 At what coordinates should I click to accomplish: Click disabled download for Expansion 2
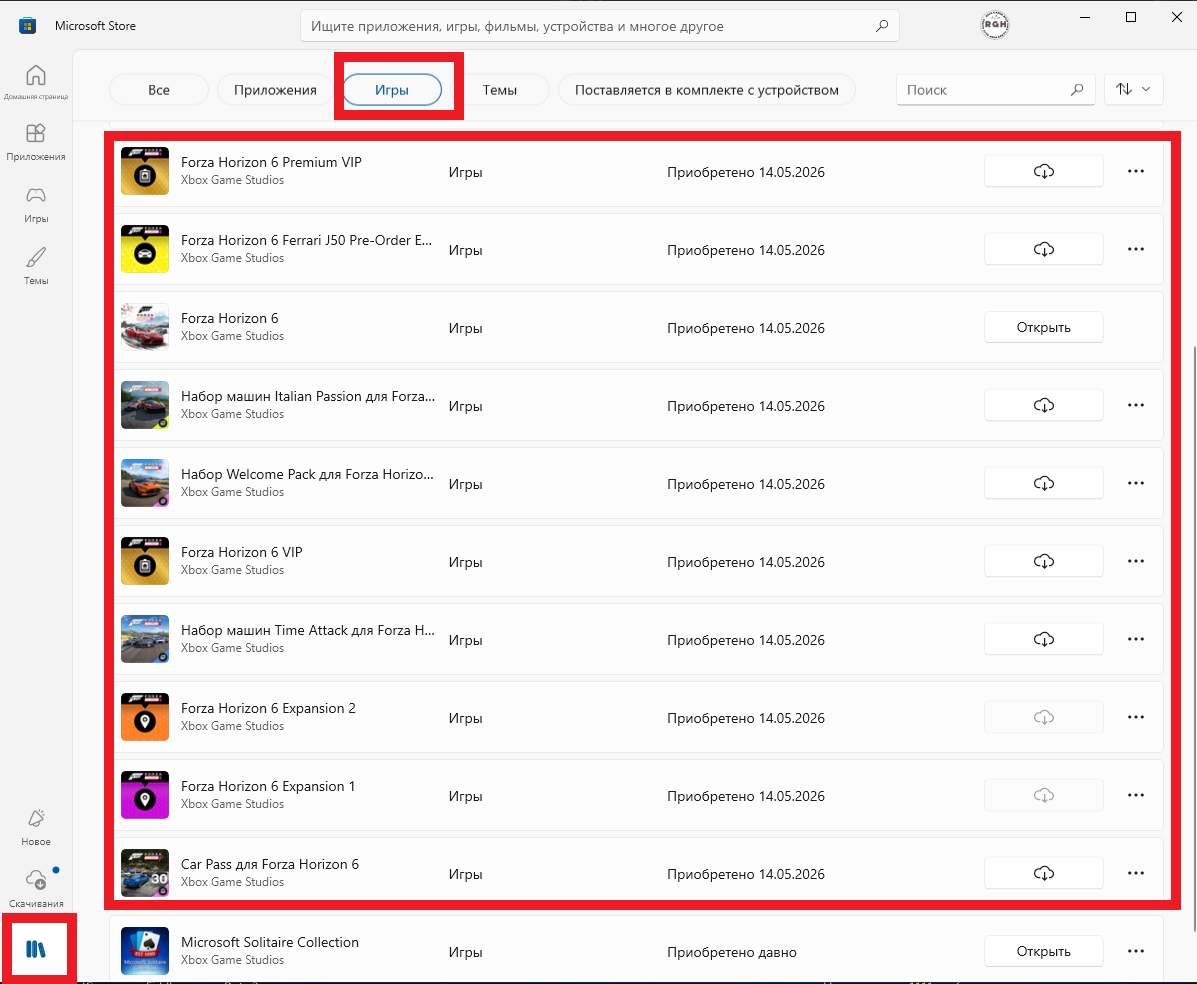click(x=1044, y=717)
